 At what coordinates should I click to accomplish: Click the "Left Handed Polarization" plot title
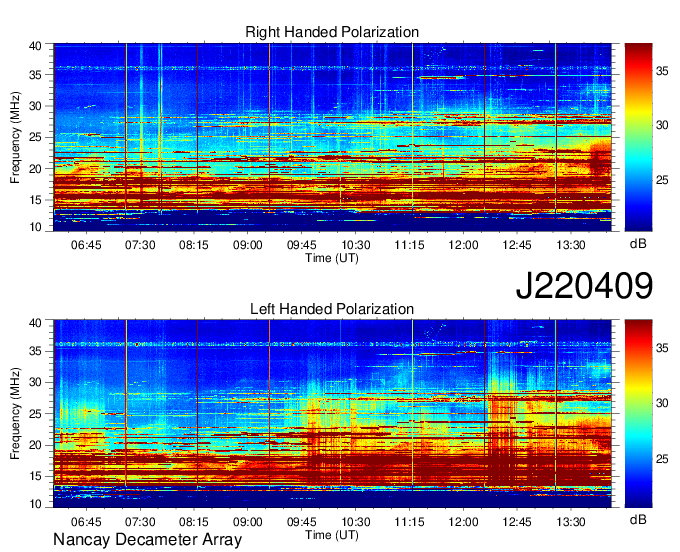click(332, 309)
